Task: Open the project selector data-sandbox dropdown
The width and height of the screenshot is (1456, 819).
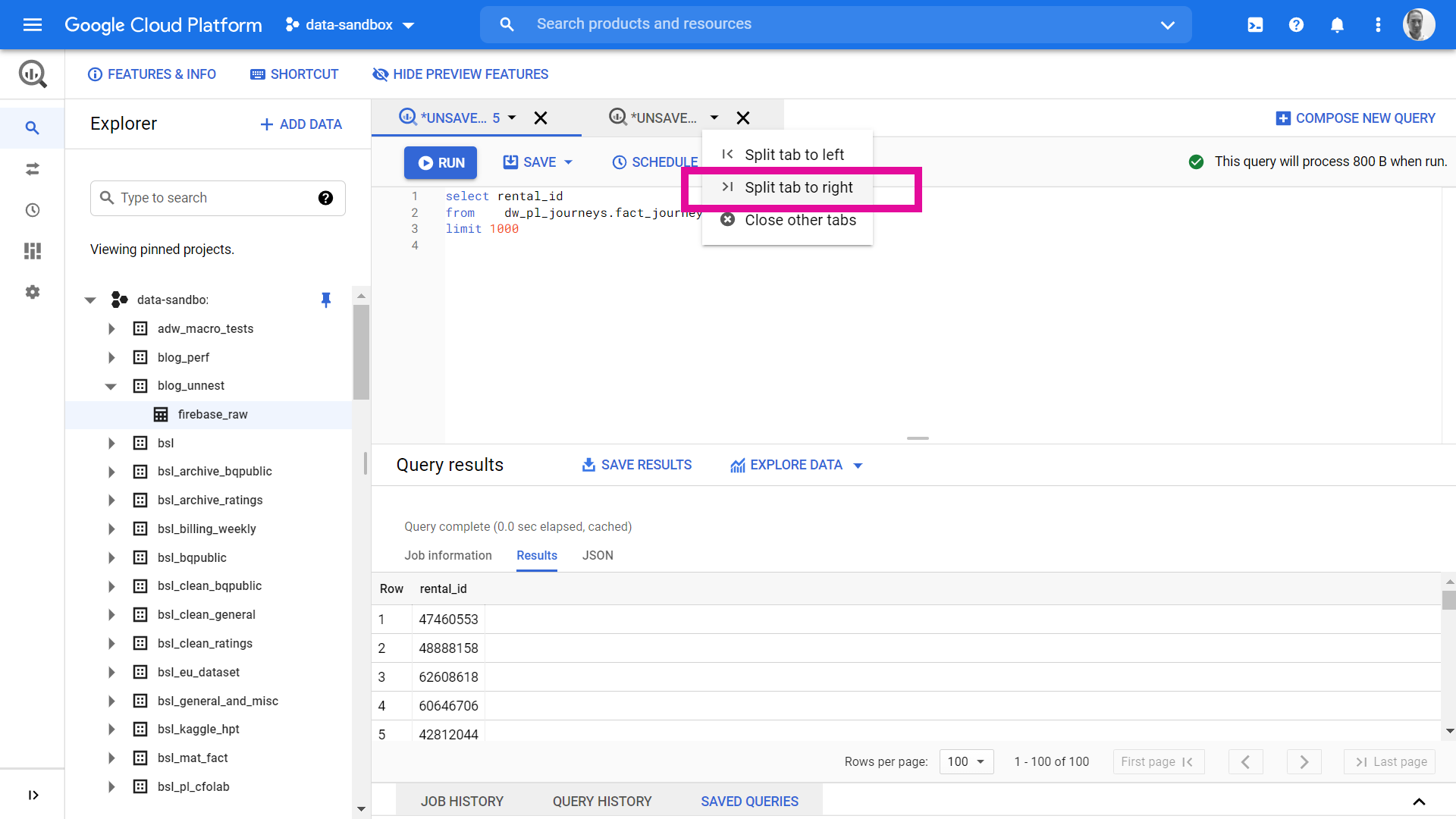Action: point(350,24)
